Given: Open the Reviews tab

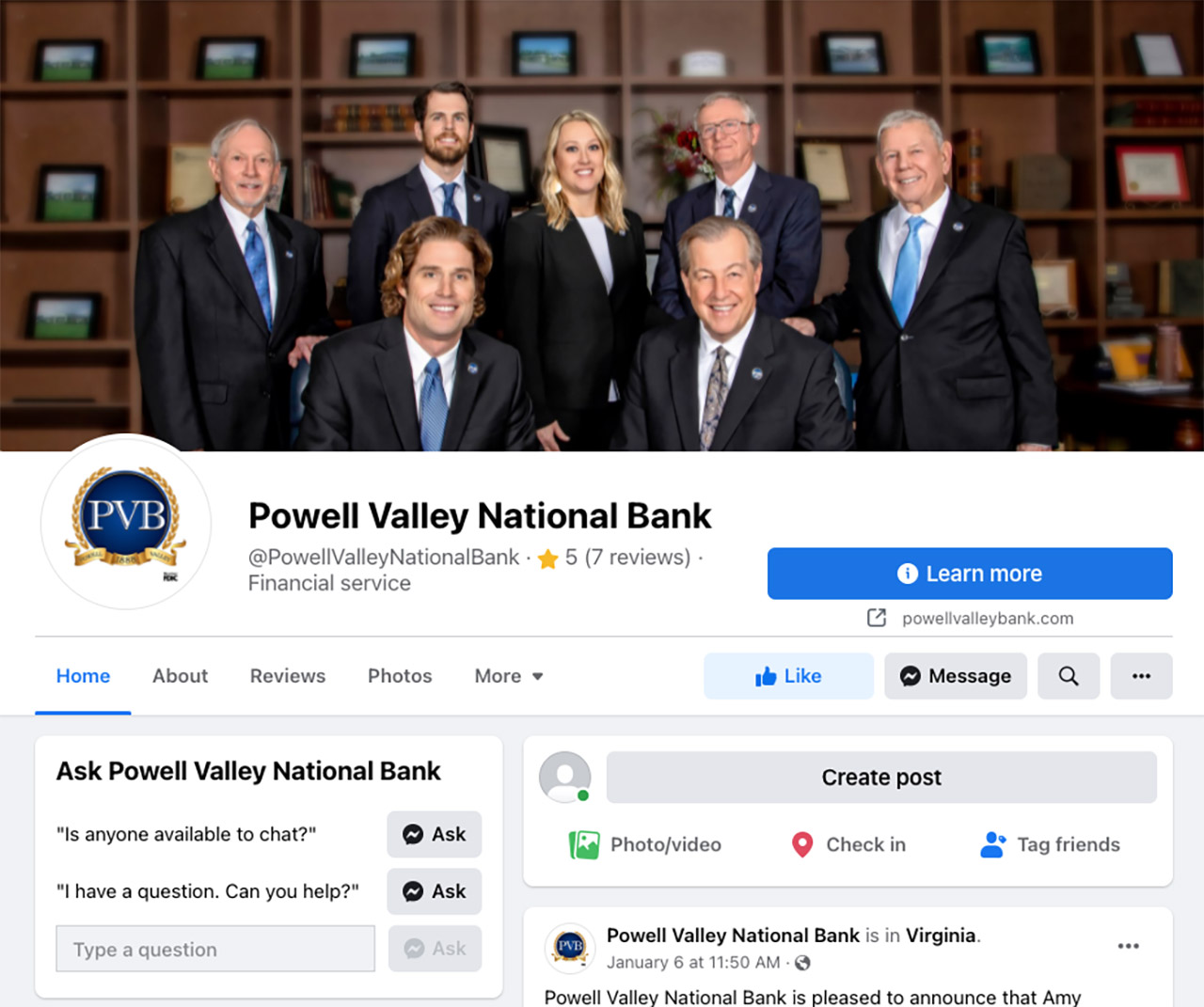Looking at the screenshot, I should [288, 676].
